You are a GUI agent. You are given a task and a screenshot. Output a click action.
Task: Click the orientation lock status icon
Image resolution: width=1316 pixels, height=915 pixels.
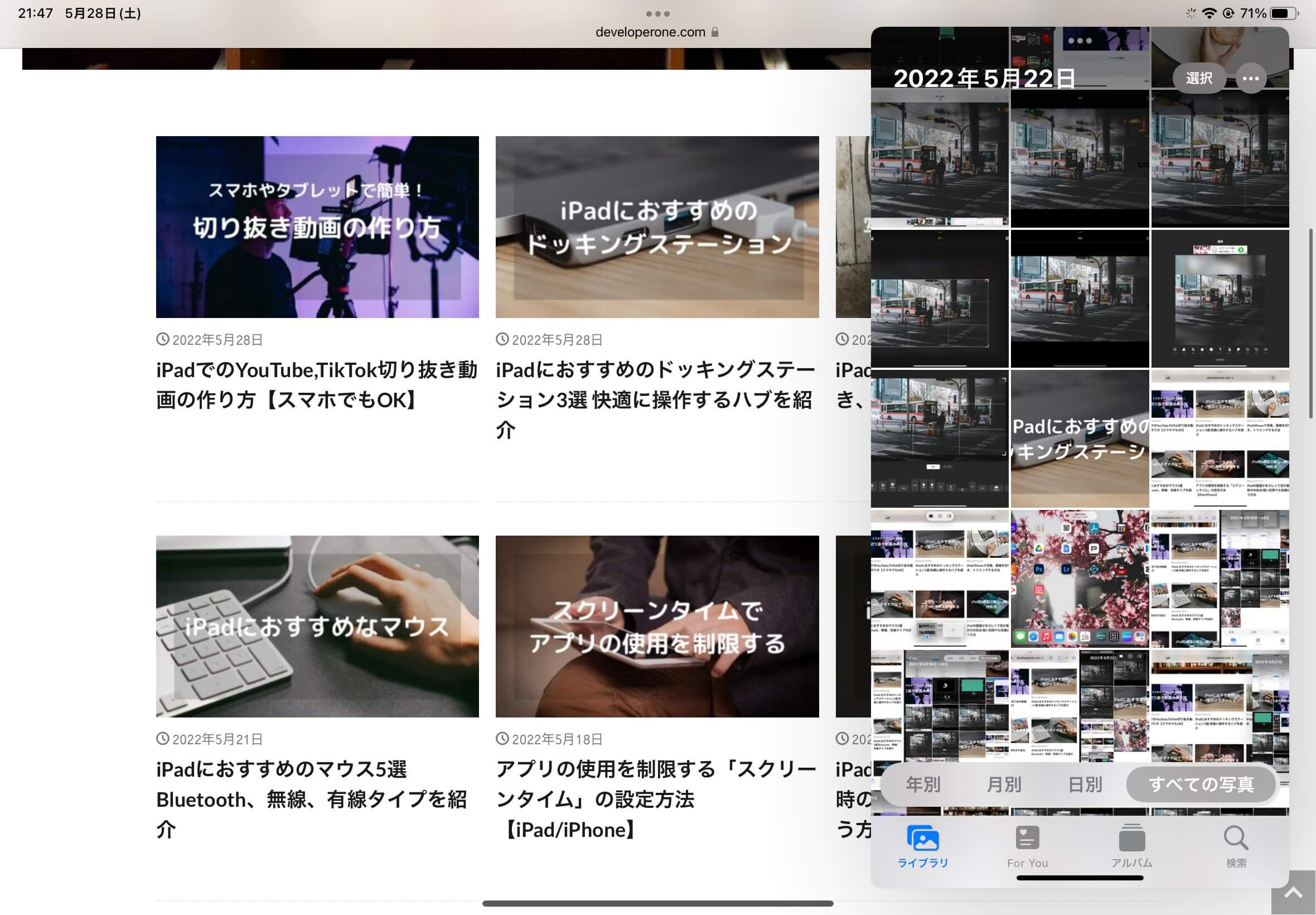tap(1228, 13)
